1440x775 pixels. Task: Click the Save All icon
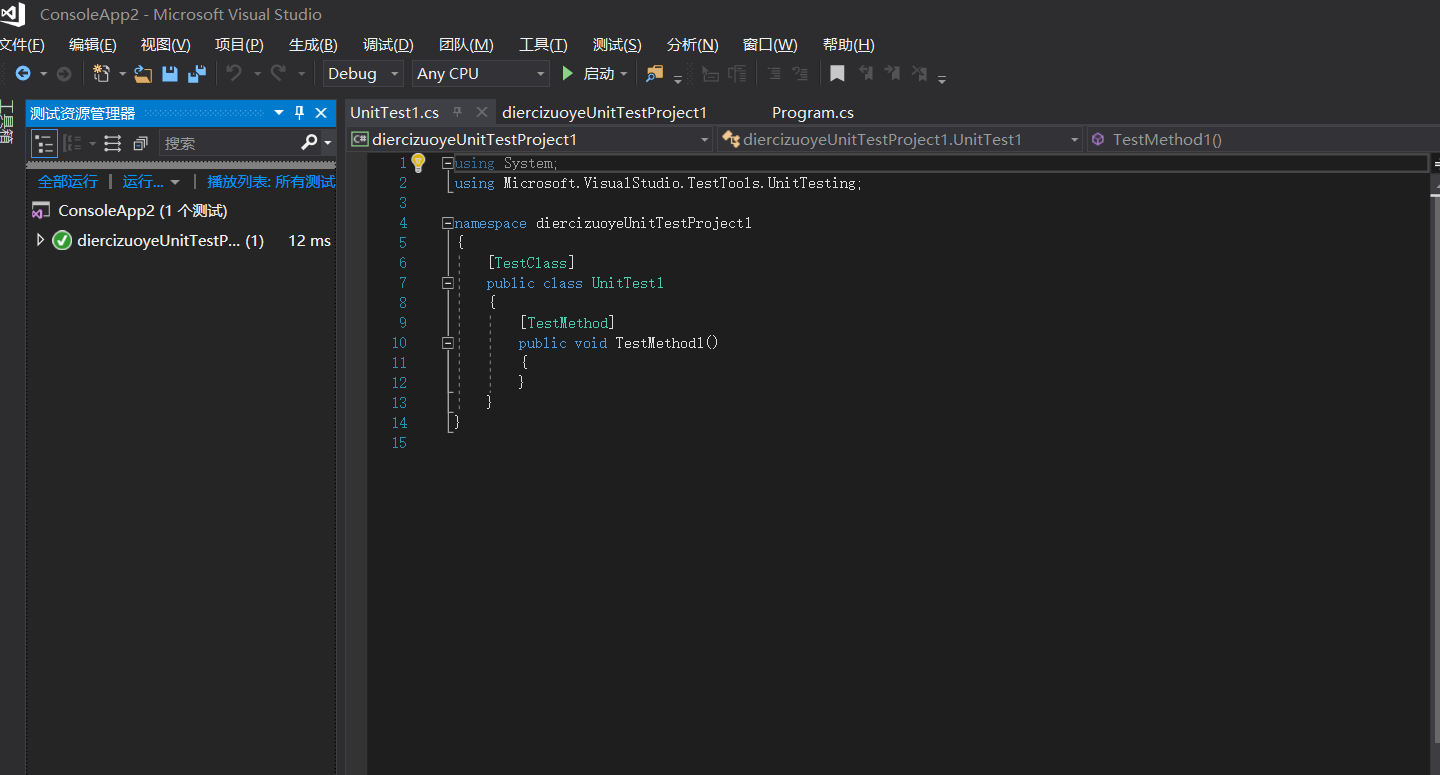[196, 74]
